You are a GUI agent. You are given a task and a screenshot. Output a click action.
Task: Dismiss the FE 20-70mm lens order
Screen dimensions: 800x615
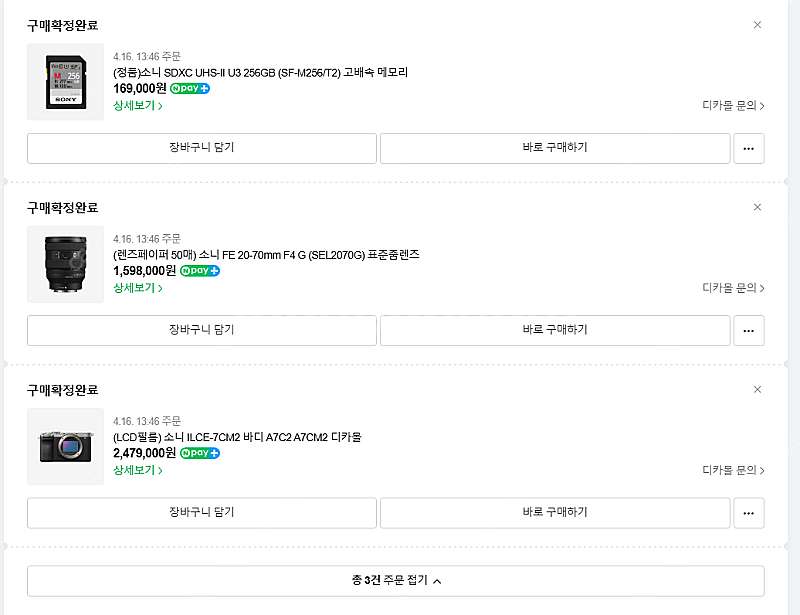[x=757, y=207]
